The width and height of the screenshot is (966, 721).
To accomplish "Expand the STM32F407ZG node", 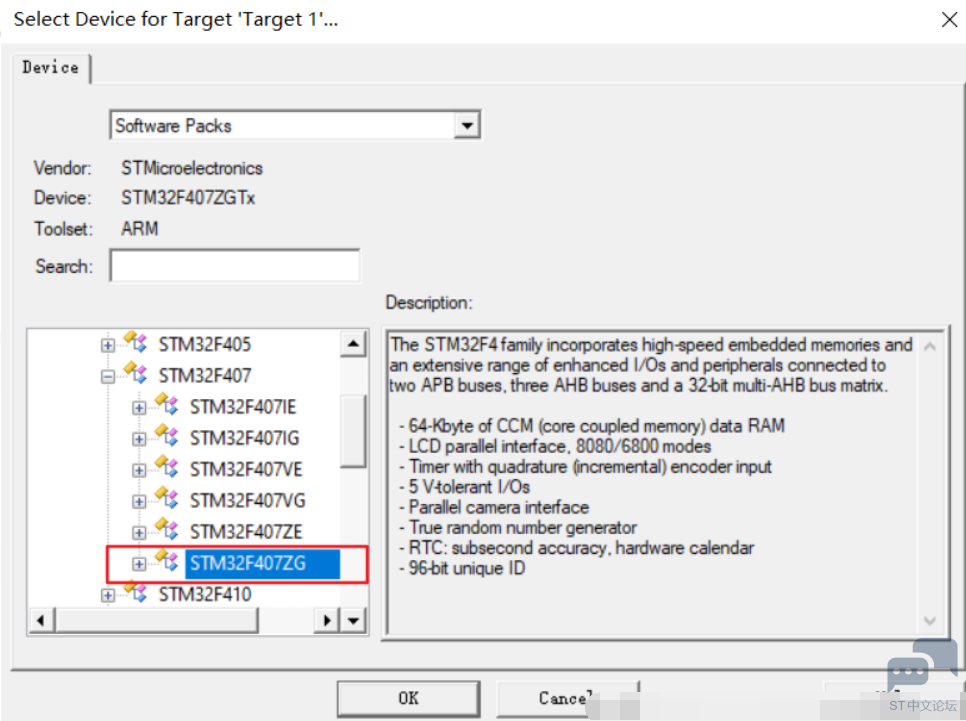I will (x=139, y=564).
